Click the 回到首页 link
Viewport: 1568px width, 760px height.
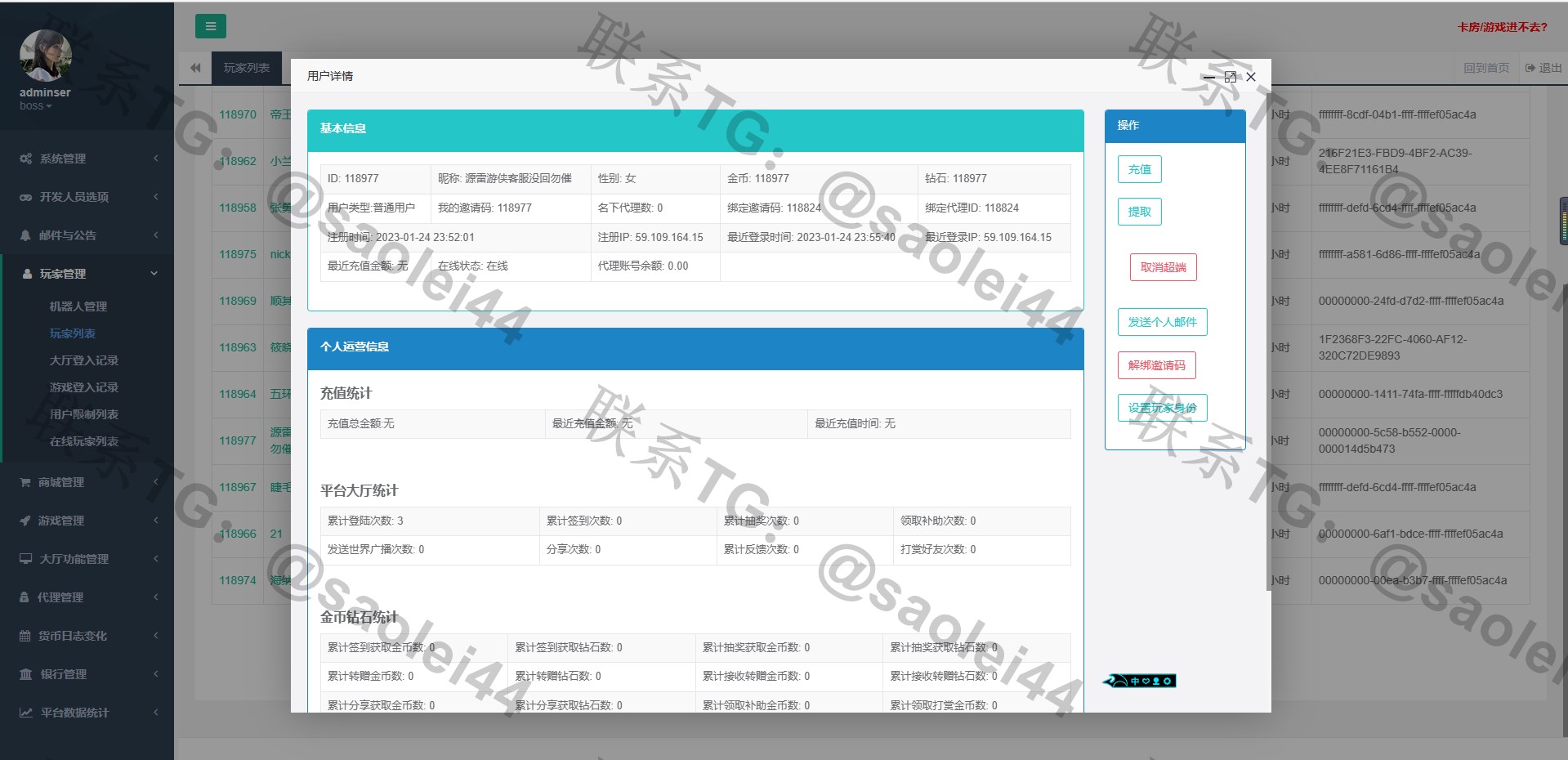1486,68
